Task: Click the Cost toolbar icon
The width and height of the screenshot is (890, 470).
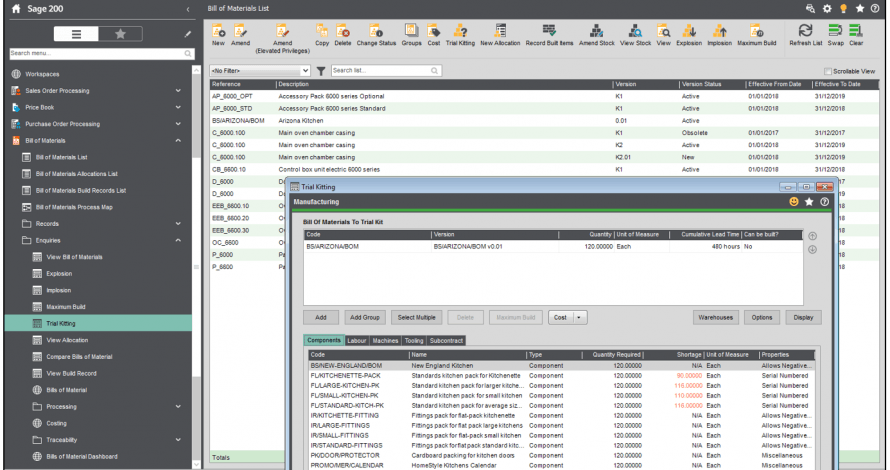Action: (x=434, y=35)
